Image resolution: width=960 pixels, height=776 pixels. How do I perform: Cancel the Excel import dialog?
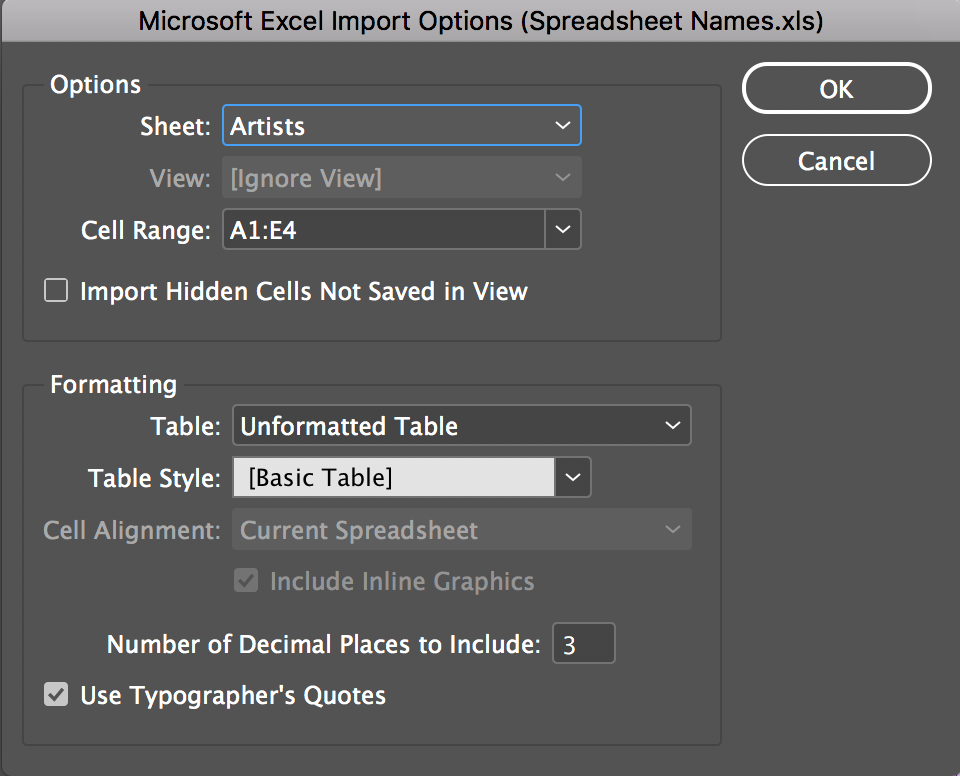[x=836, y=161]
